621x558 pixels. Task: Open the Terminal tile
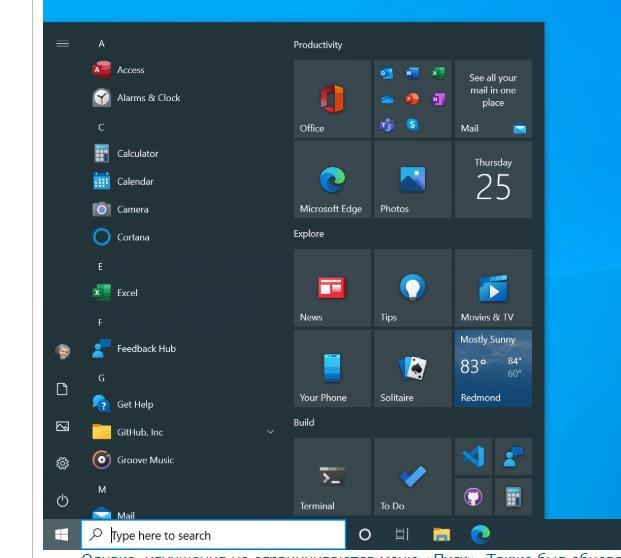coord(332,477)
